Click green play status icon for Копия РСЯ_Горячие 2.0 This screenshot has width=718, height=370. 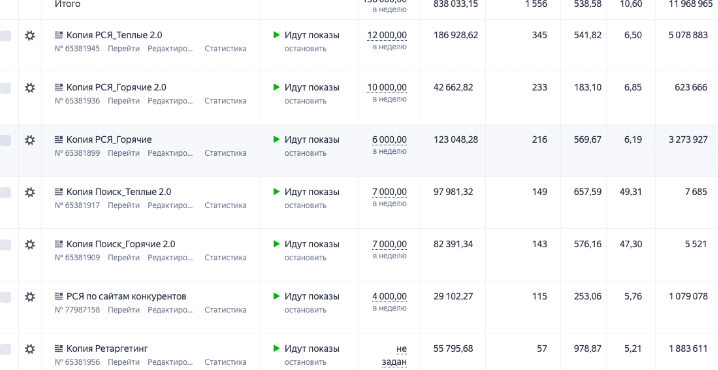pyautogui.click(x=276, y=87)
